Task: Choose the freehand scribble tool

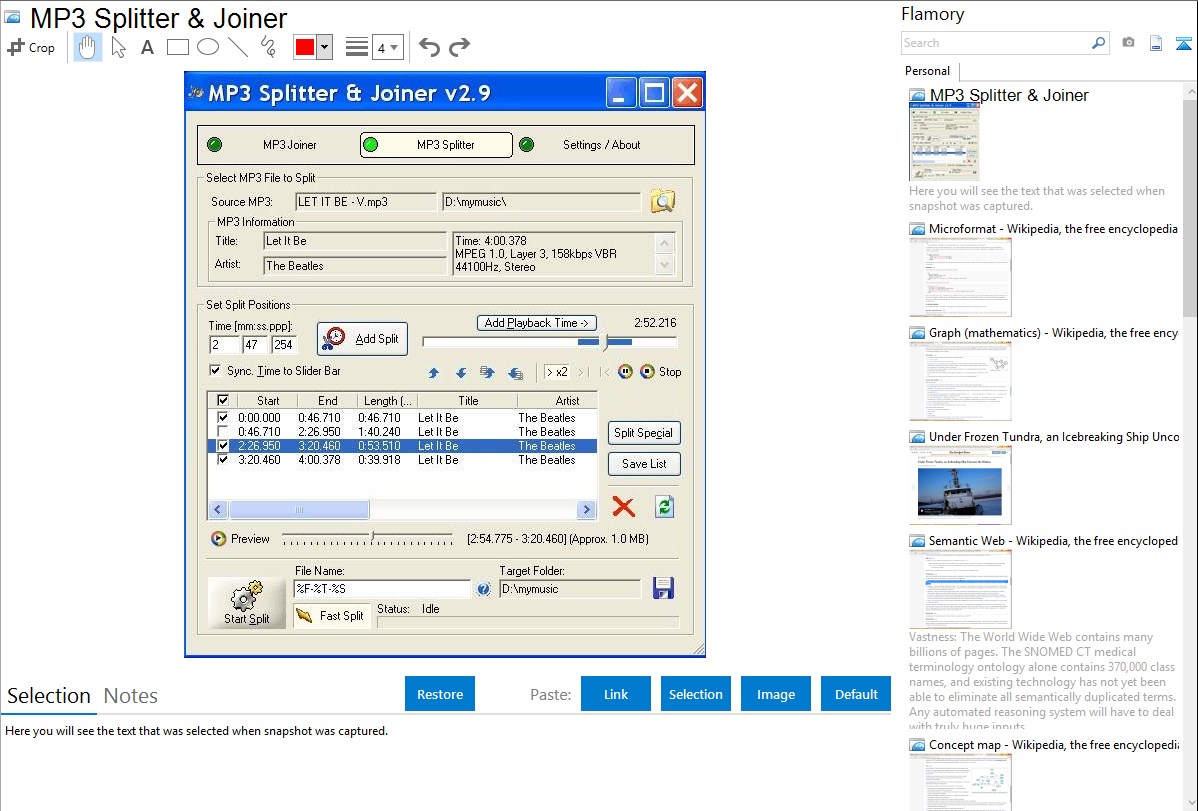Action: point(268,47)
